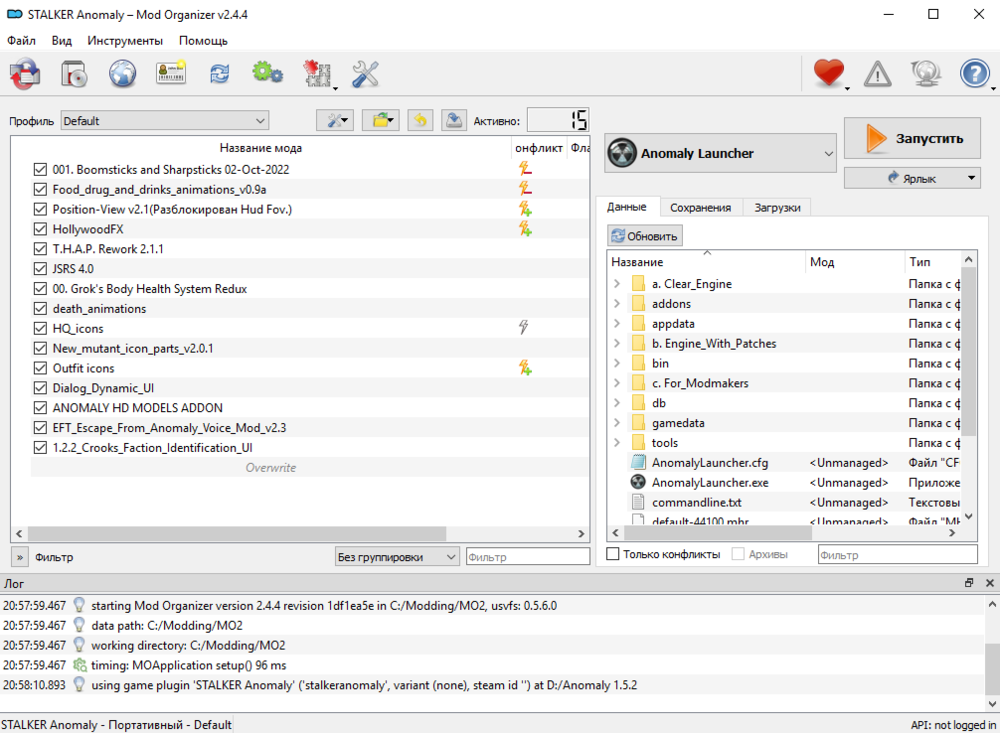The image size is (1000, 733).
Task: Click the help question mark icon
Action: (974, 72)
